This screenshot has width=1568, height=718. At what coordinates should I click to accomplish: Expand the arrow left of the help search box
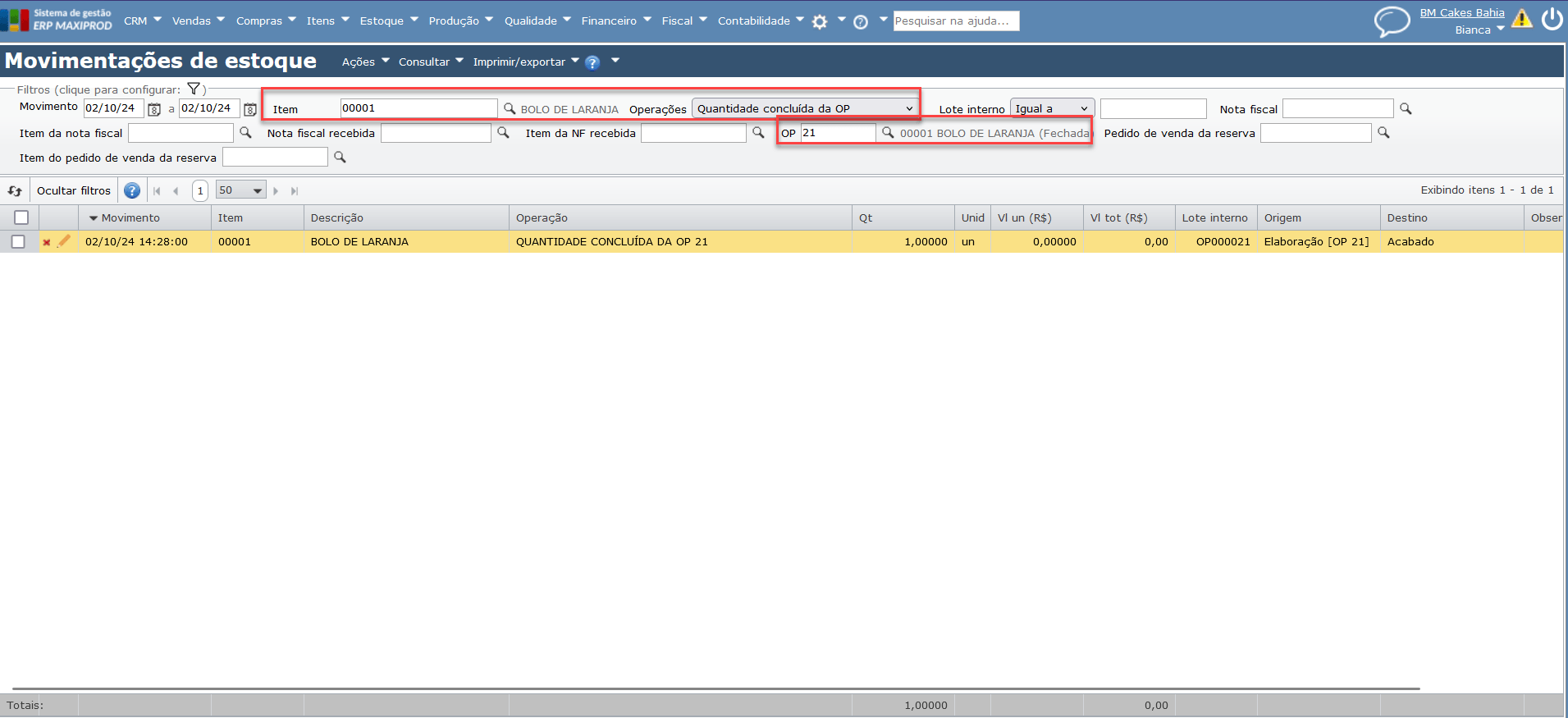point(883,19)
